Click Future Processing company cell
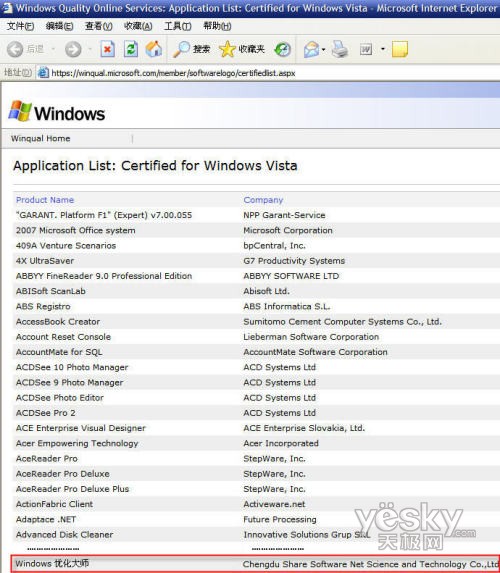 click(280, 520)
